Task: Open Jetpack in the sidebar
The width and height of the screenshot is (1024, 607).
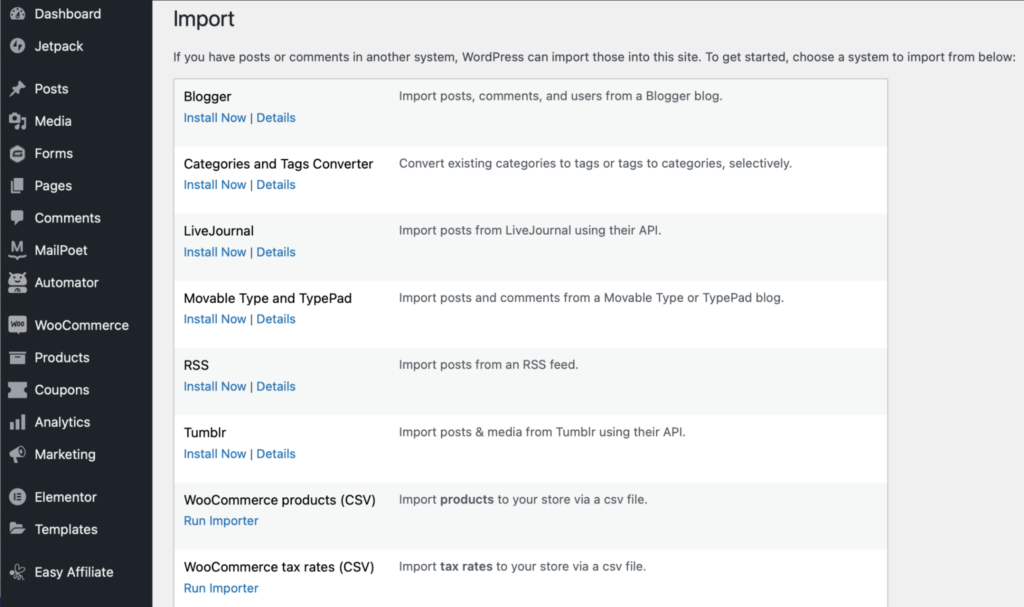Action: point(59,46)
